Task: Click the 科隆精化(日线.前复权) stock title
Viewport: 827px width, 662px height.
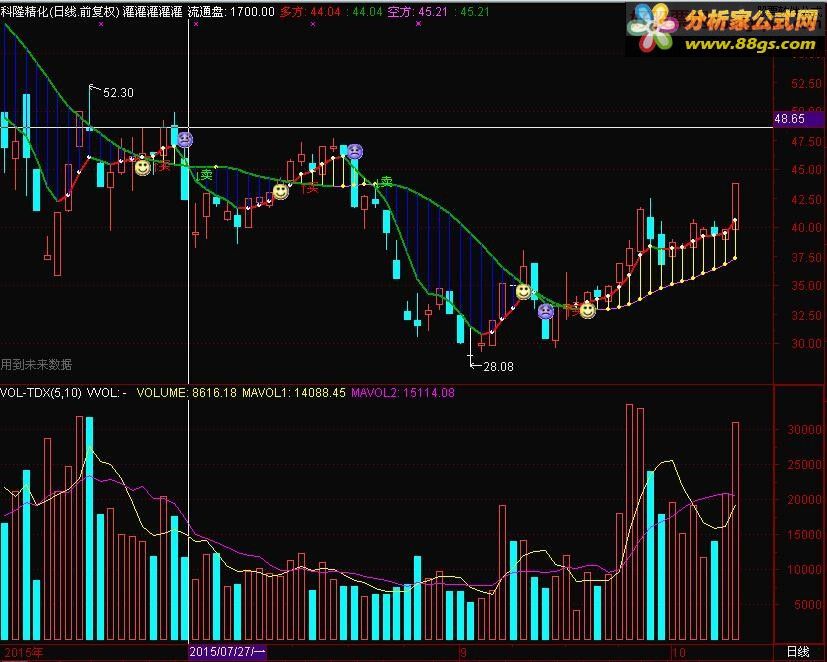Action: coord(60,12)
